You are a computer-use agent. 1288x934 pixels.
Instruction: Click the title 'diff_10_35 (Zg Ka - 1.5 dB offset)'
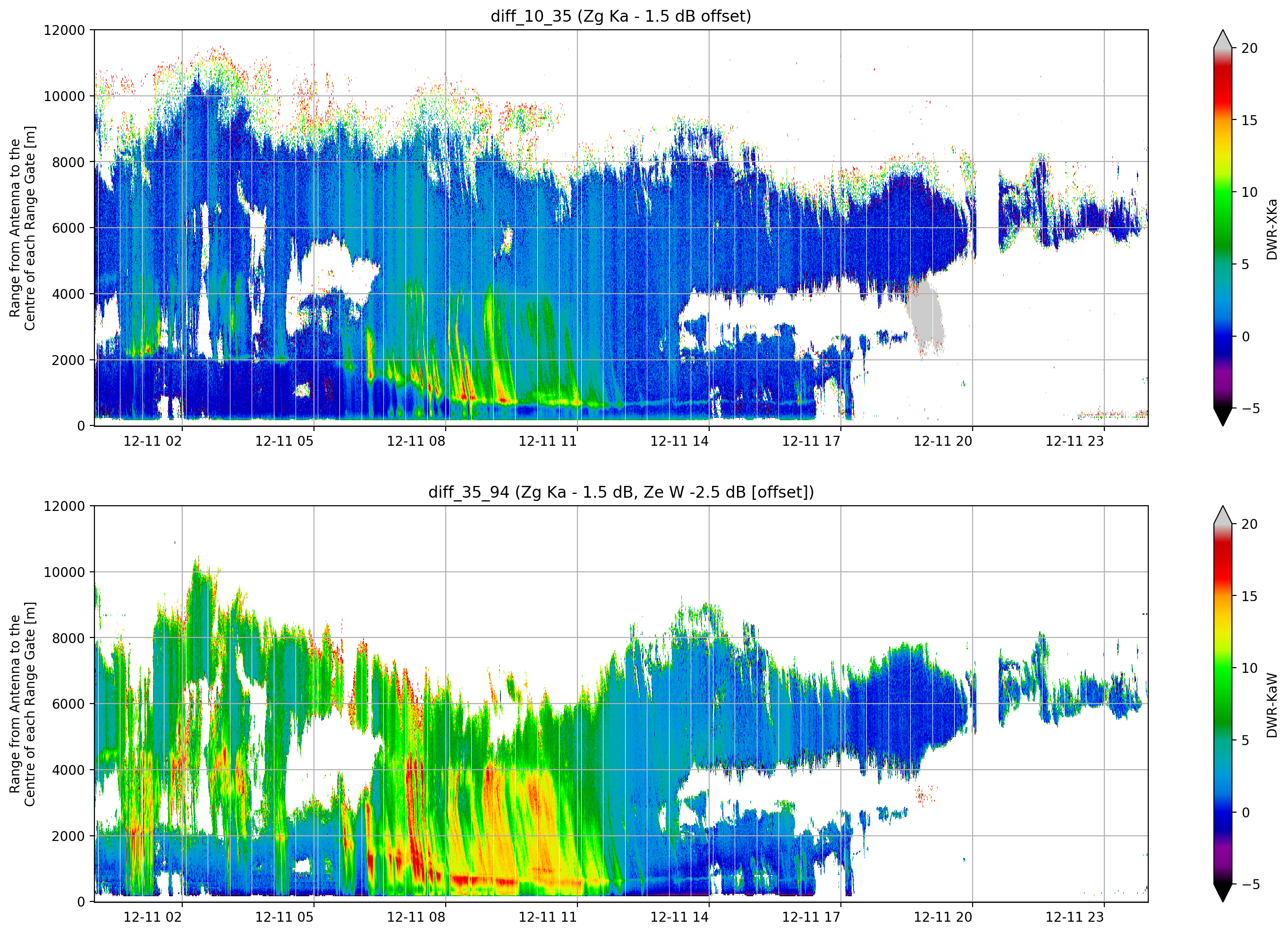coord(621,16)
